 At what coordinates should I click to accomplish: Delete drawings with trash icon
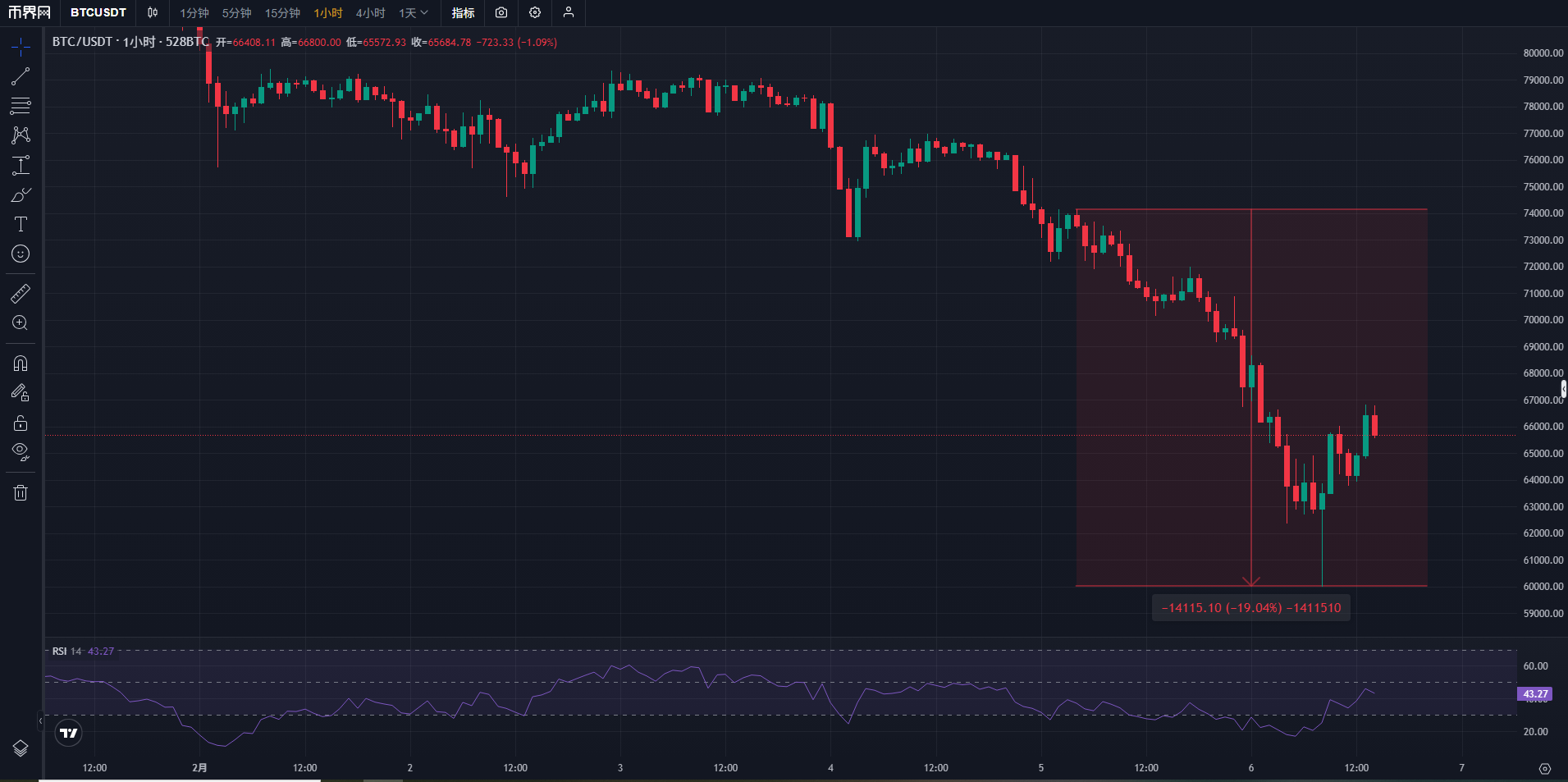click(21, 492)
